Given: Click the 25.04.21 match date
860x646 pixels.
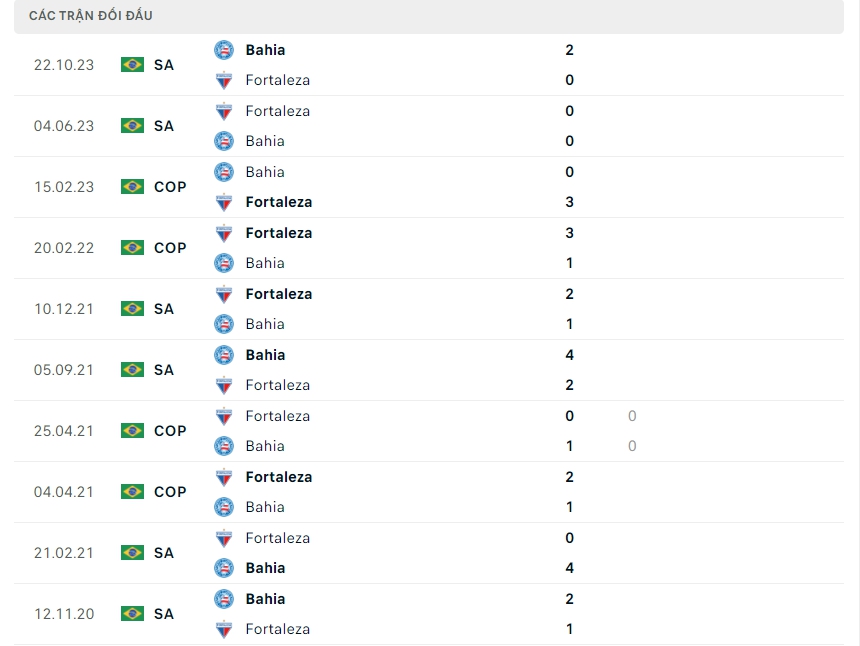Looking at the screenshot, I should 64,431.
